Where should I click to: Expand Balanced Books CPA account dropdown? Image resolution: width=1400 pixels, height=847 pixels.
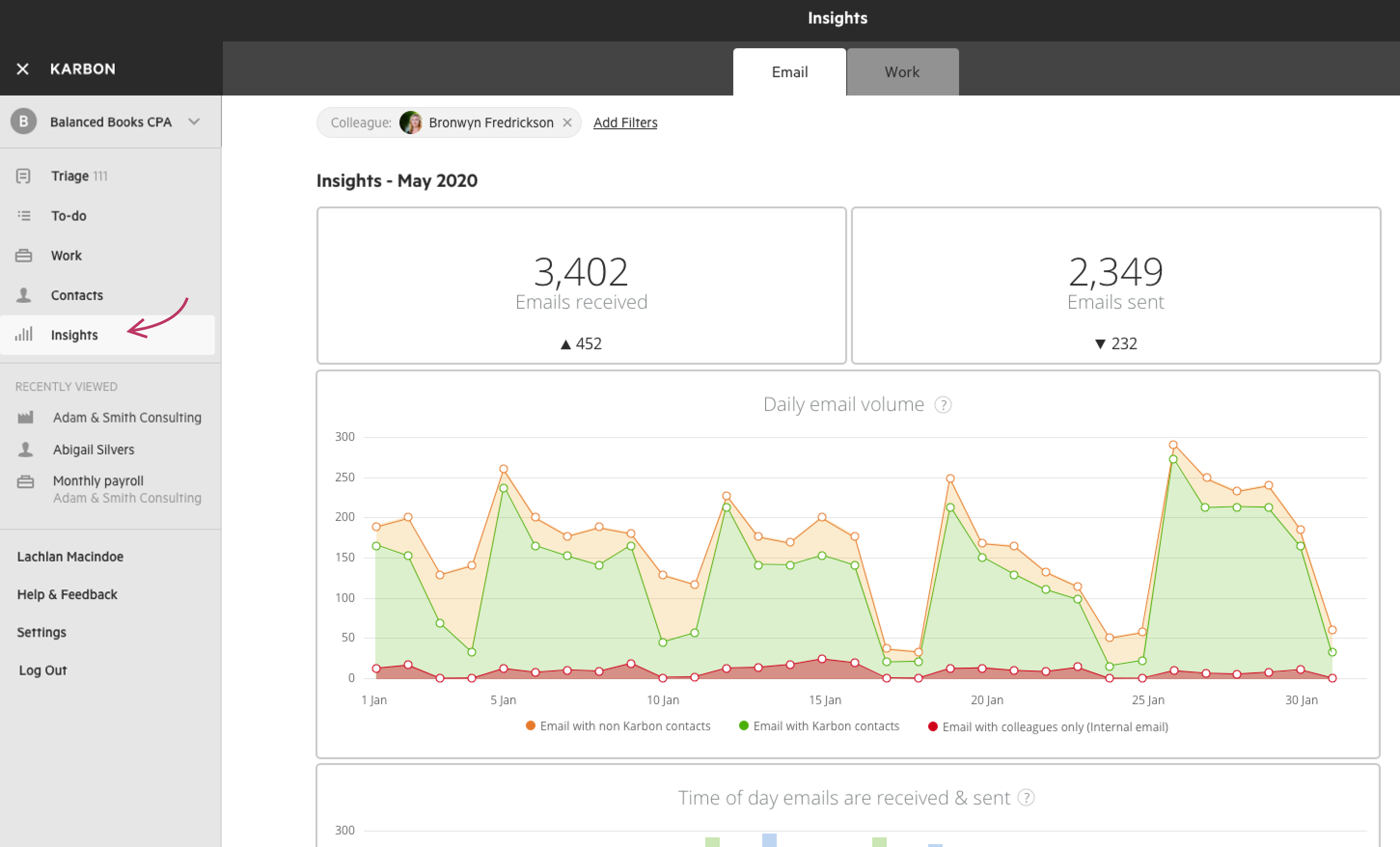(194, 122)
